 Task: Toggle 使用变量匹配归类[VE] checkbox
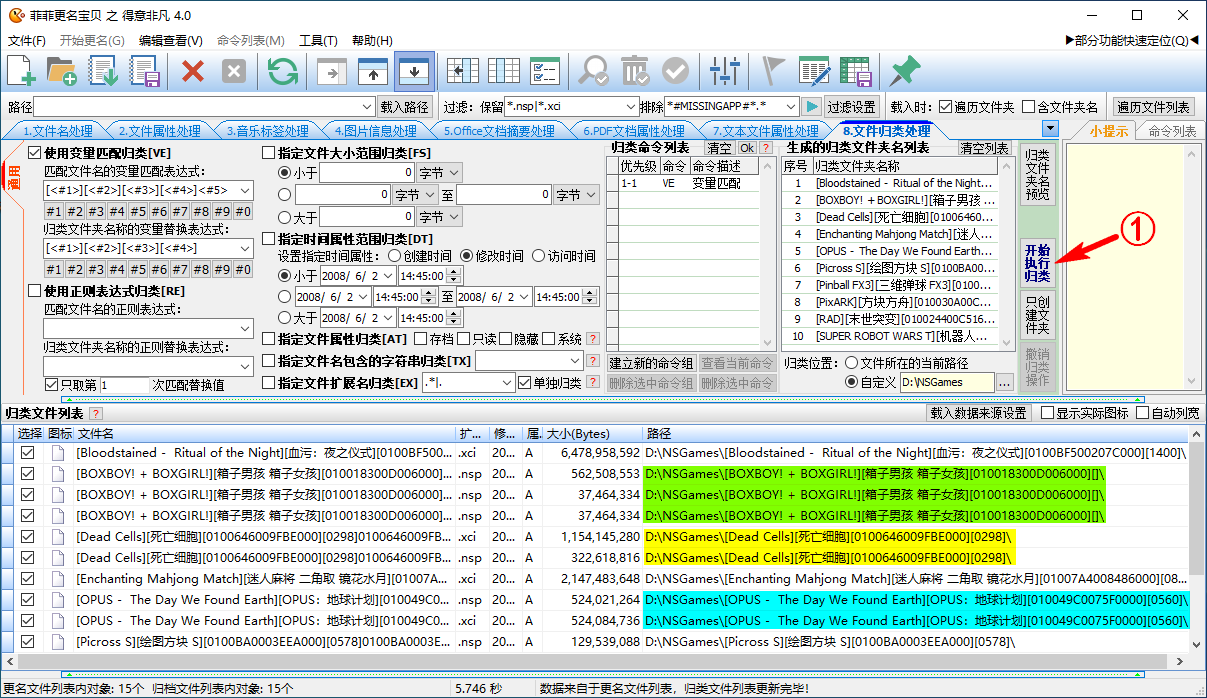tap(35, 153)
